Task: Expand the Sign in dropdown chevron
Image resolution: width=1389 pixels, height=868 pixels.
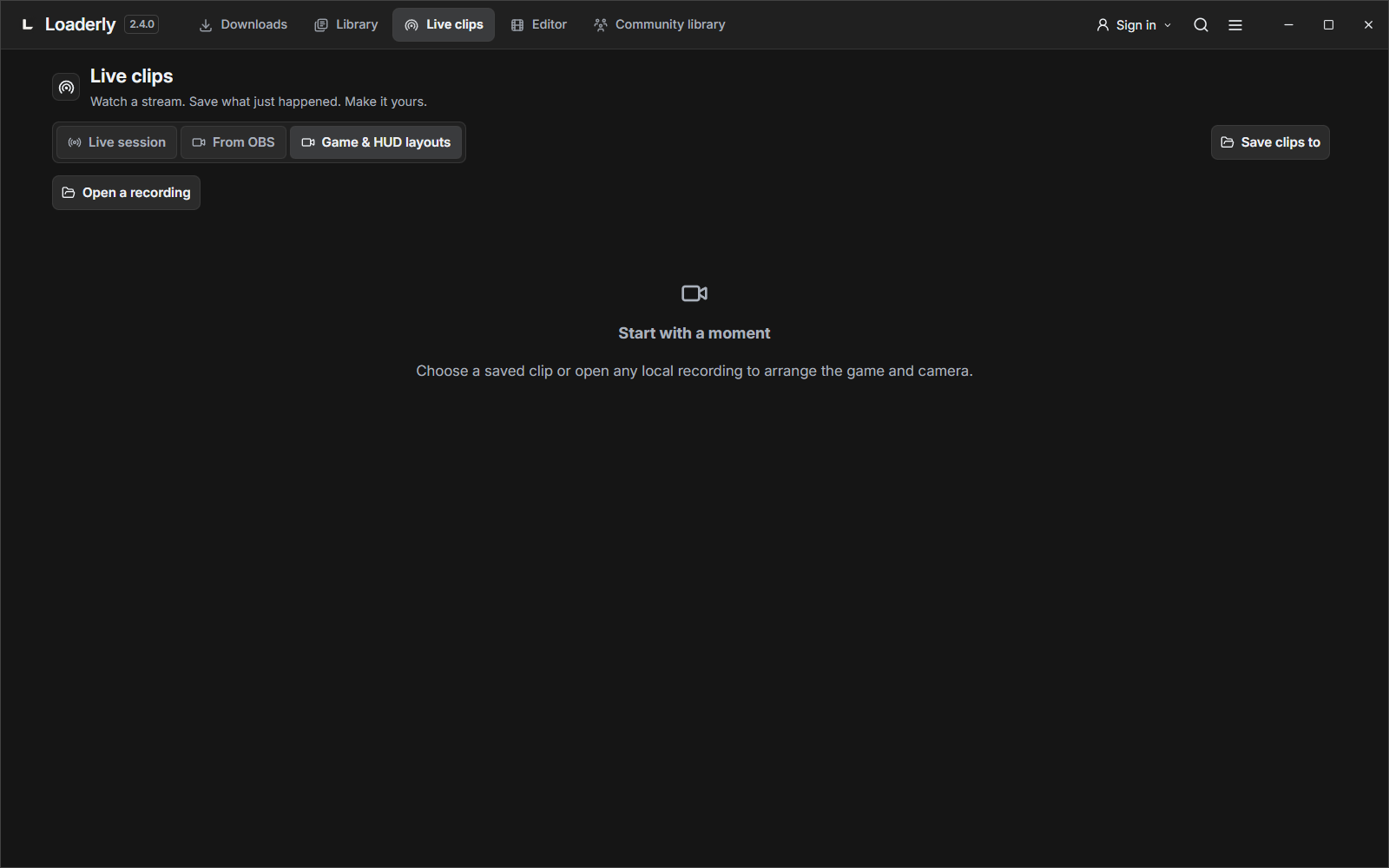Action: tap(1168, 25)
